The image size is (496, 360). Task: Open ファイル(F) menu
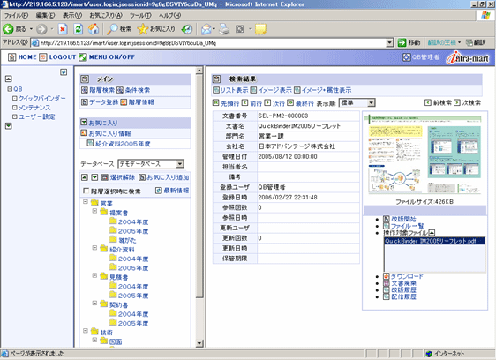pyautogui.click(x=16, y=16)
